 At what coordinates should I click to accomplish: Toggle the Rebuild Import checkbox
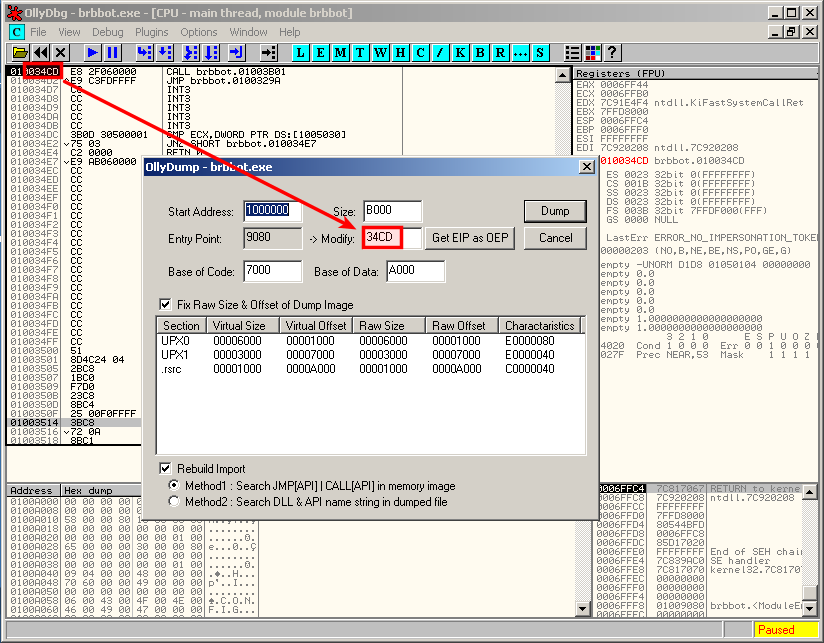coord(166,468)
